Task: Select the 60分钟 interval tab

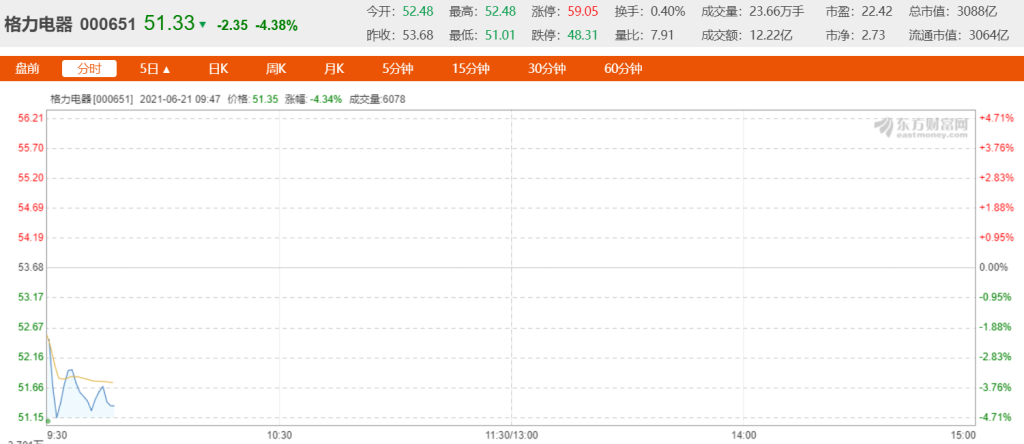Action: [623, 69]
